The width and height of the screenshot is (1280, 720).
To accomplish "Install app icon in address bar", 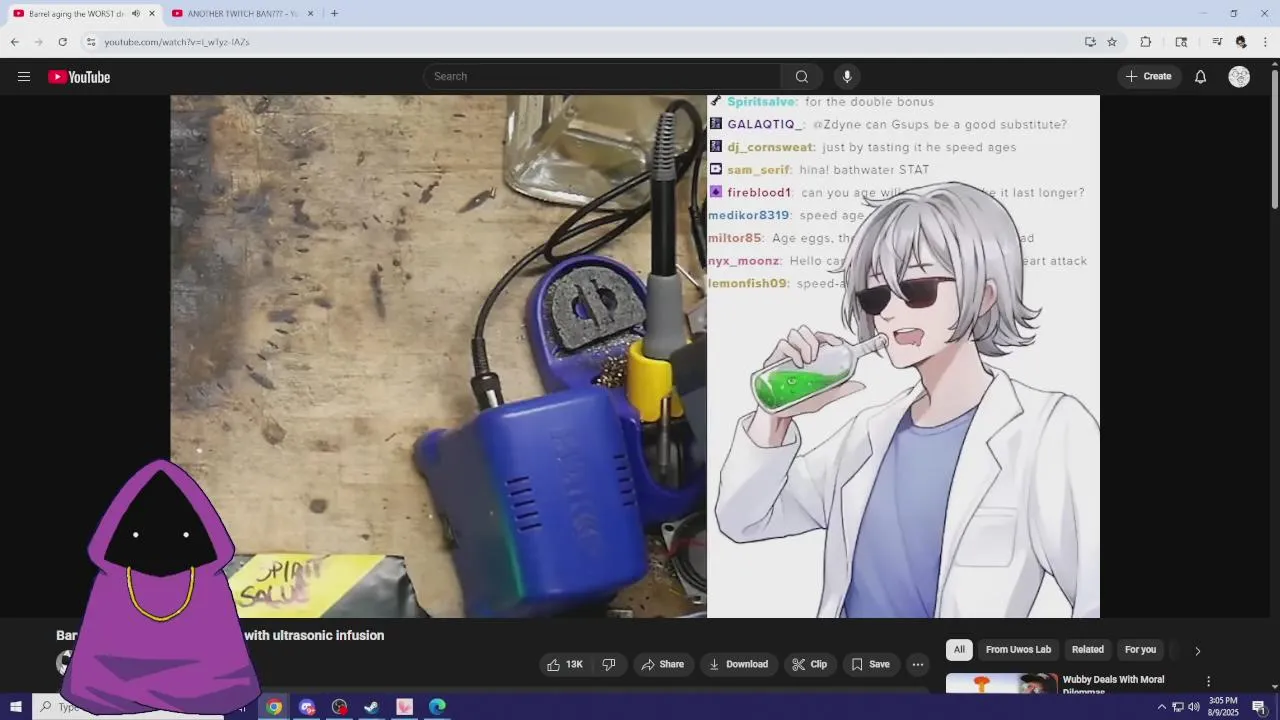I will (1090, 42).
